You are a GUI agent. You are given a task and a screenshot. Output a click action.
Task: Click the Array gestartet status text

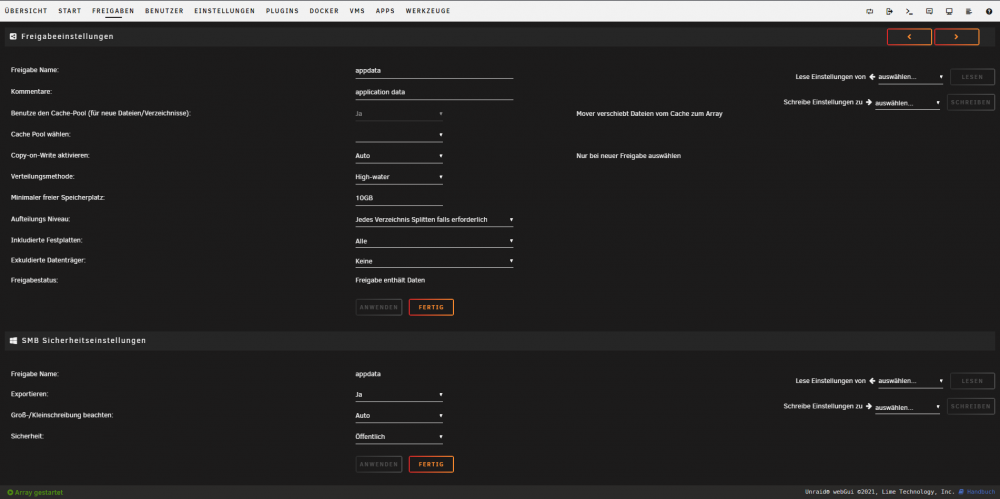coord(39,493)
